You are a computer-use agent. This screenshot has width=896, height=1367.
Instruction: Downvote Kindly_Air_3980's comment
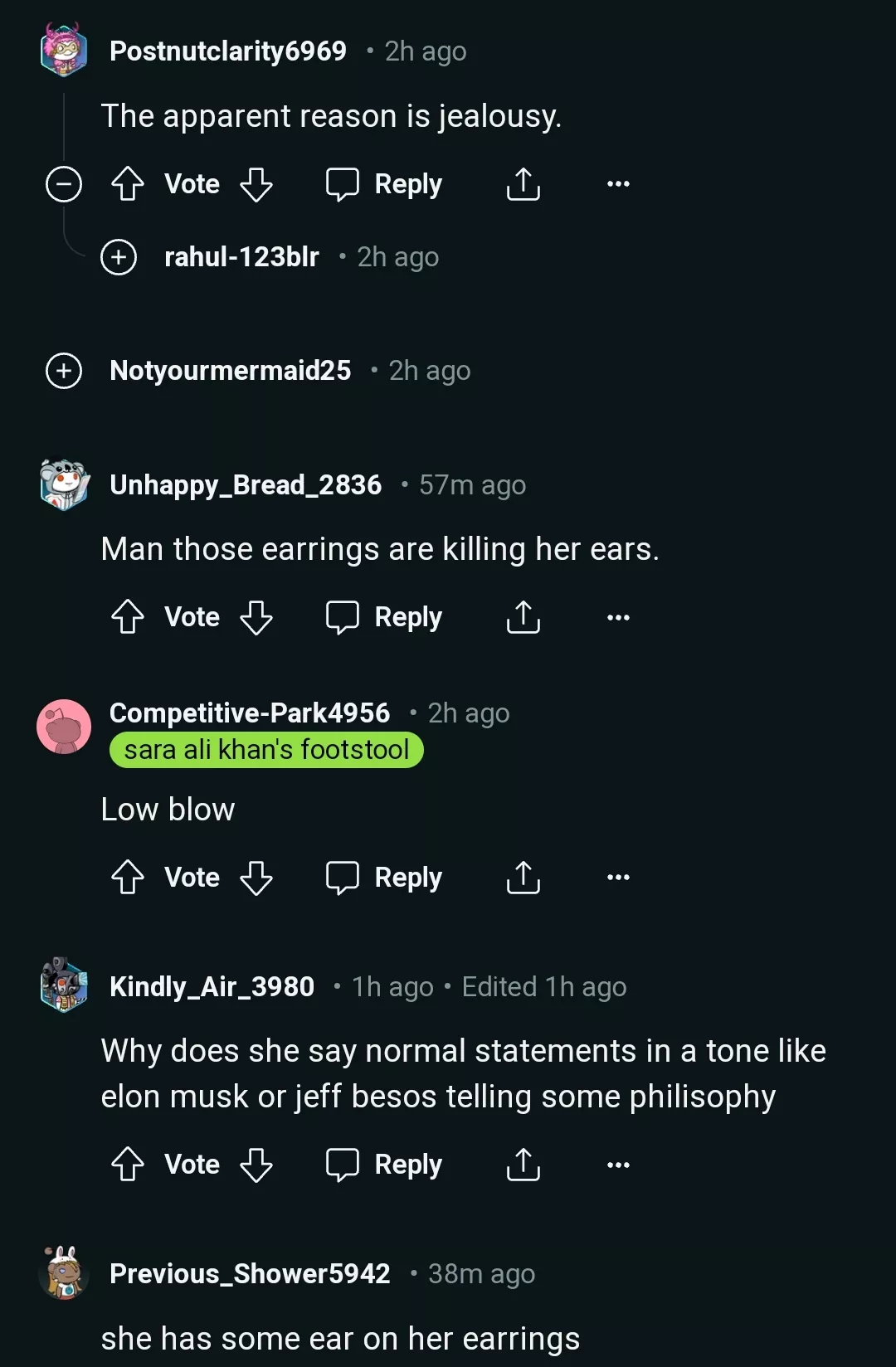(x=256, y=1164)
